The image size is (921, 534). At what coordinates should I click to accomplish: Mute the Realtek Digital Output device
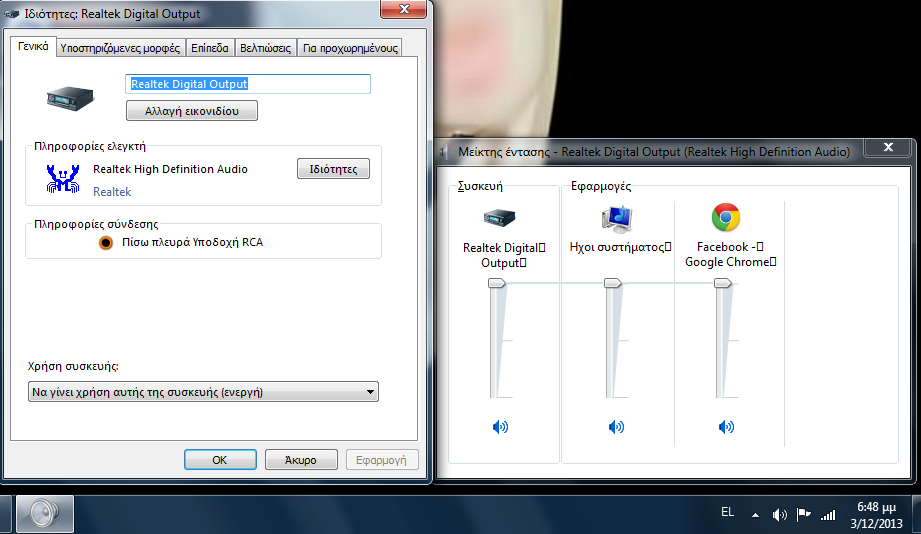500,427
